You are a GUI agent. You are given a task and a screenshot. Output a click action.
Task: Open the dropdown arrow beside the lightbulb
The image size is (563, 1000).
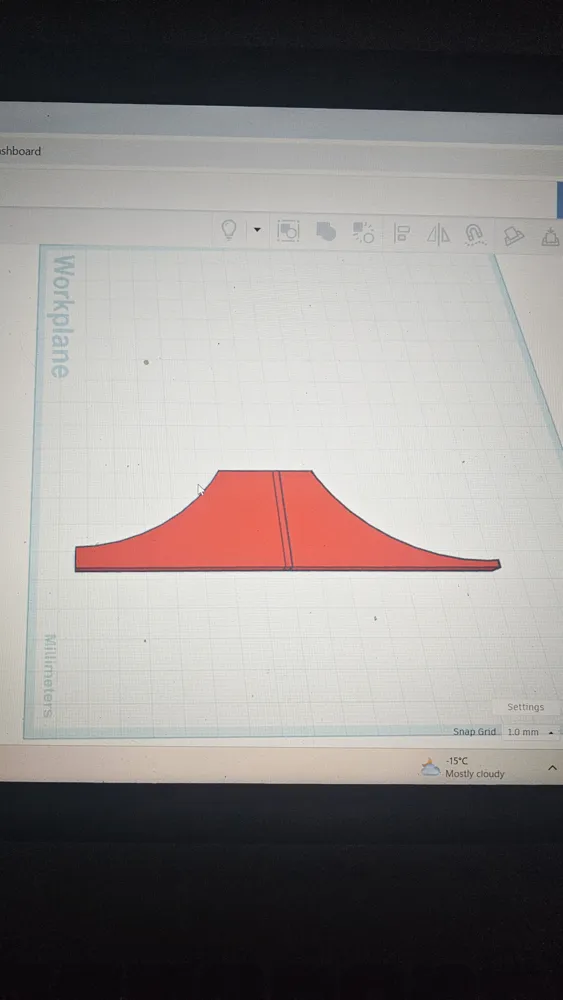257,230
